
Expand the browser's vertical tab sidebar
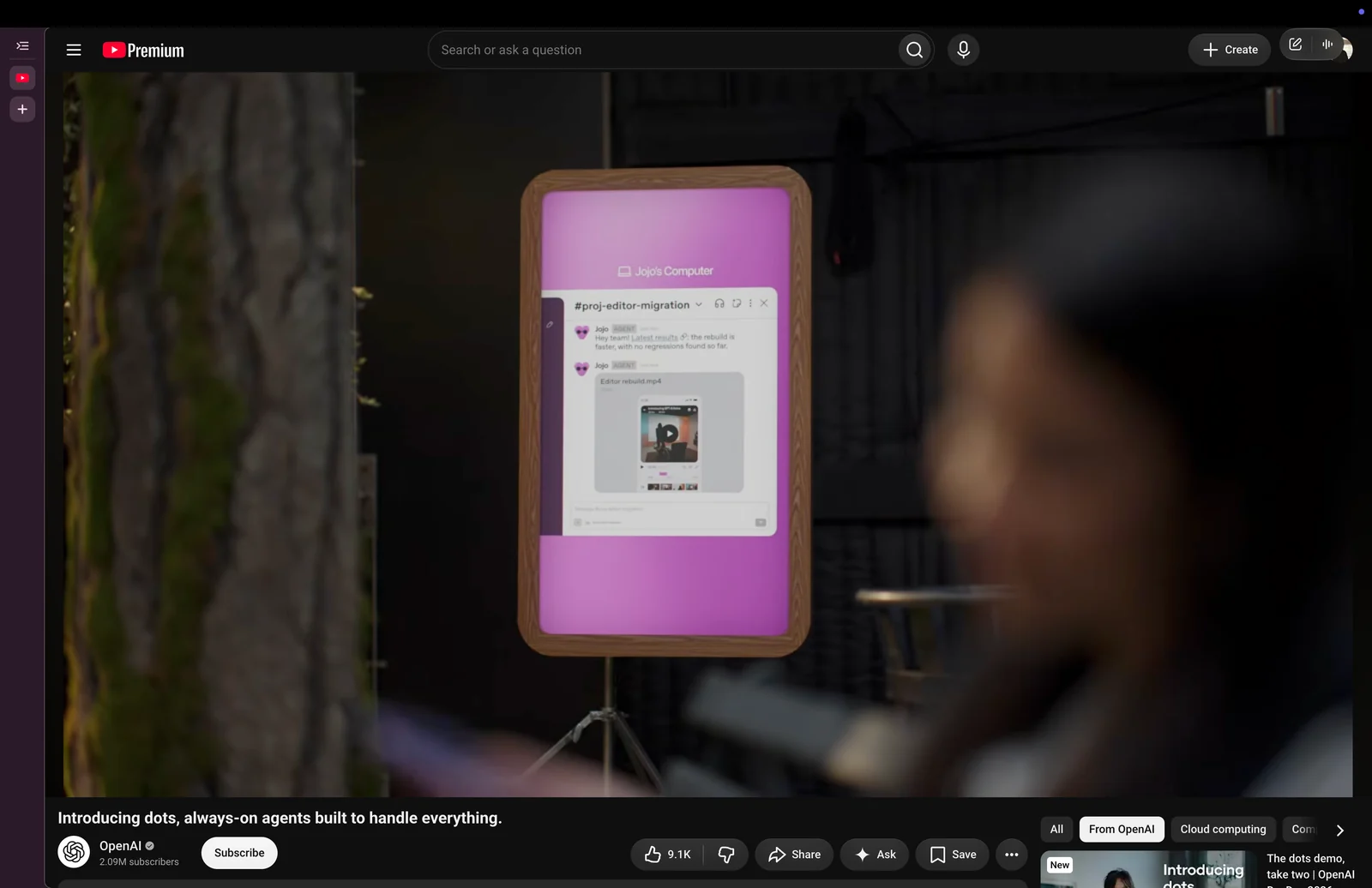click(x=22, y=46)
